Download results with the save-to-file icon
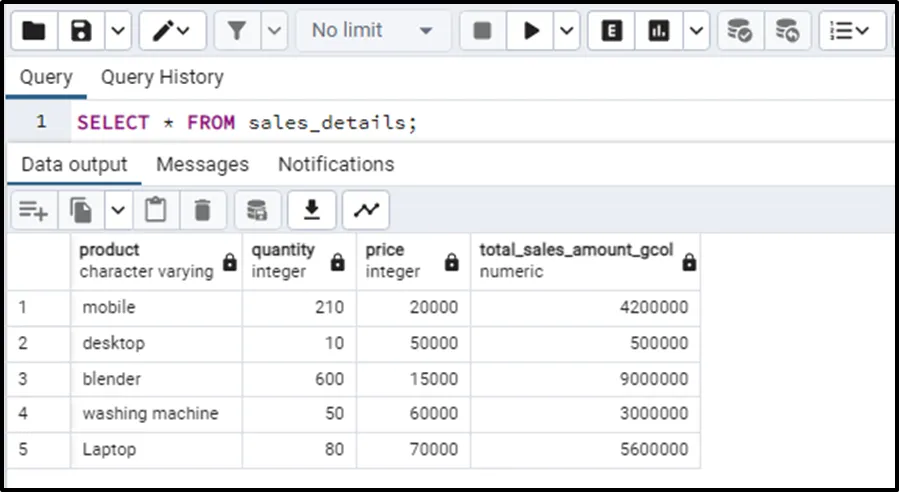The image size is (899, 492). [x=311, y=210]
